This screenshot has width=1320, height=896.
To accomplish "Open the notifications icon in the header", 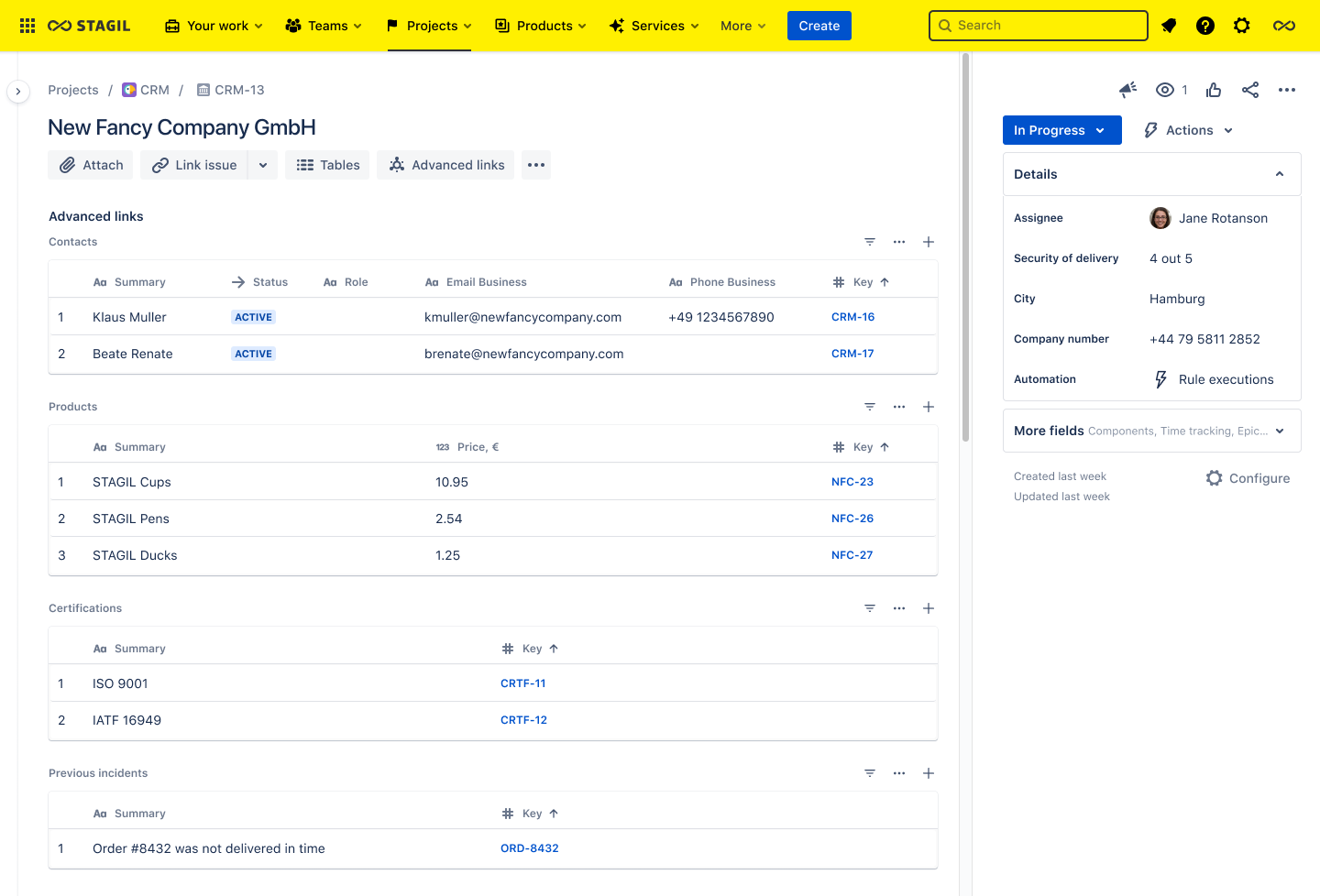I will point(1169,26).
